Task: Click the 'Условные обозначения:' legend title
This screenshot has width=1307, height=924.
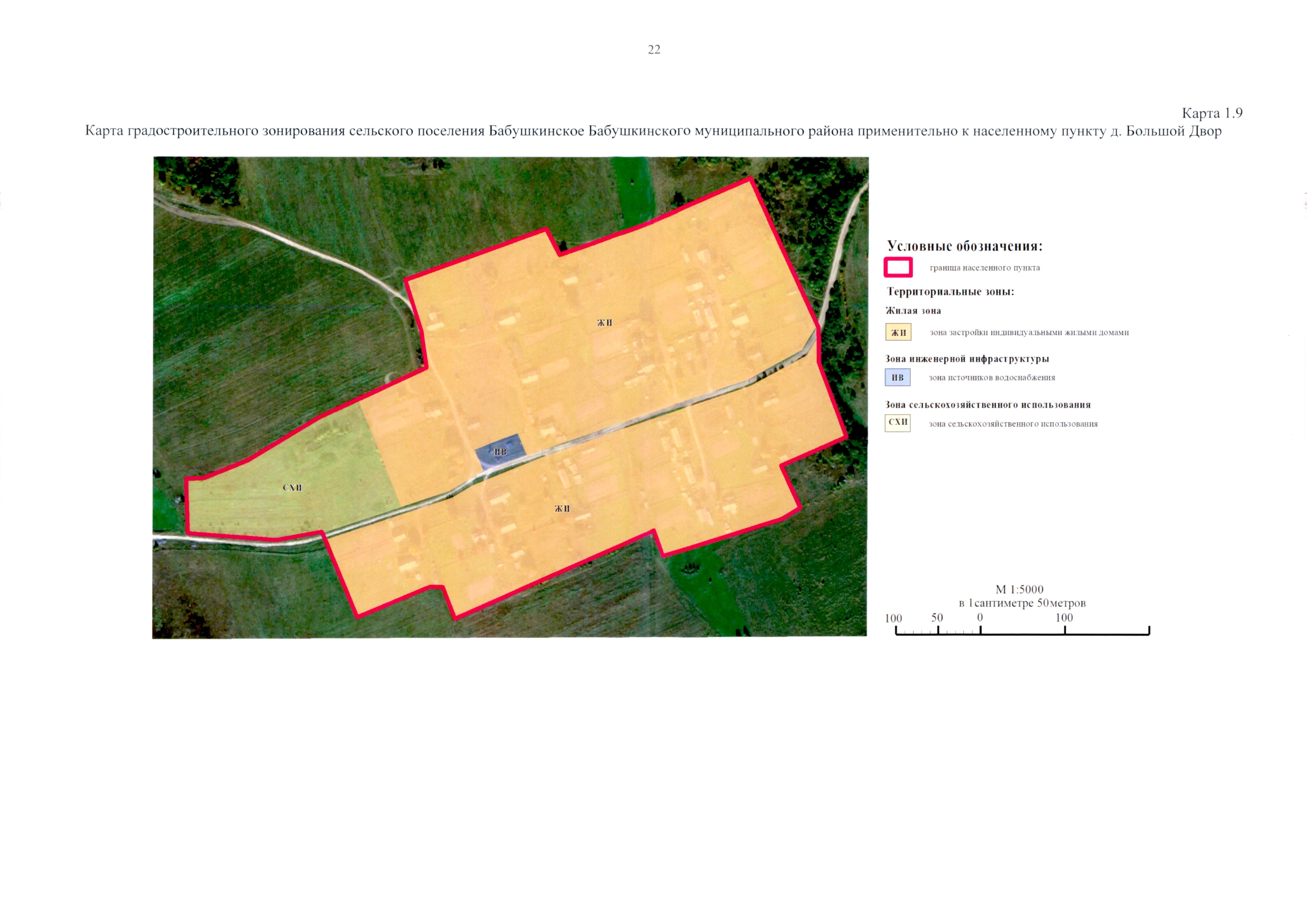Action: (x=964, y=246)
